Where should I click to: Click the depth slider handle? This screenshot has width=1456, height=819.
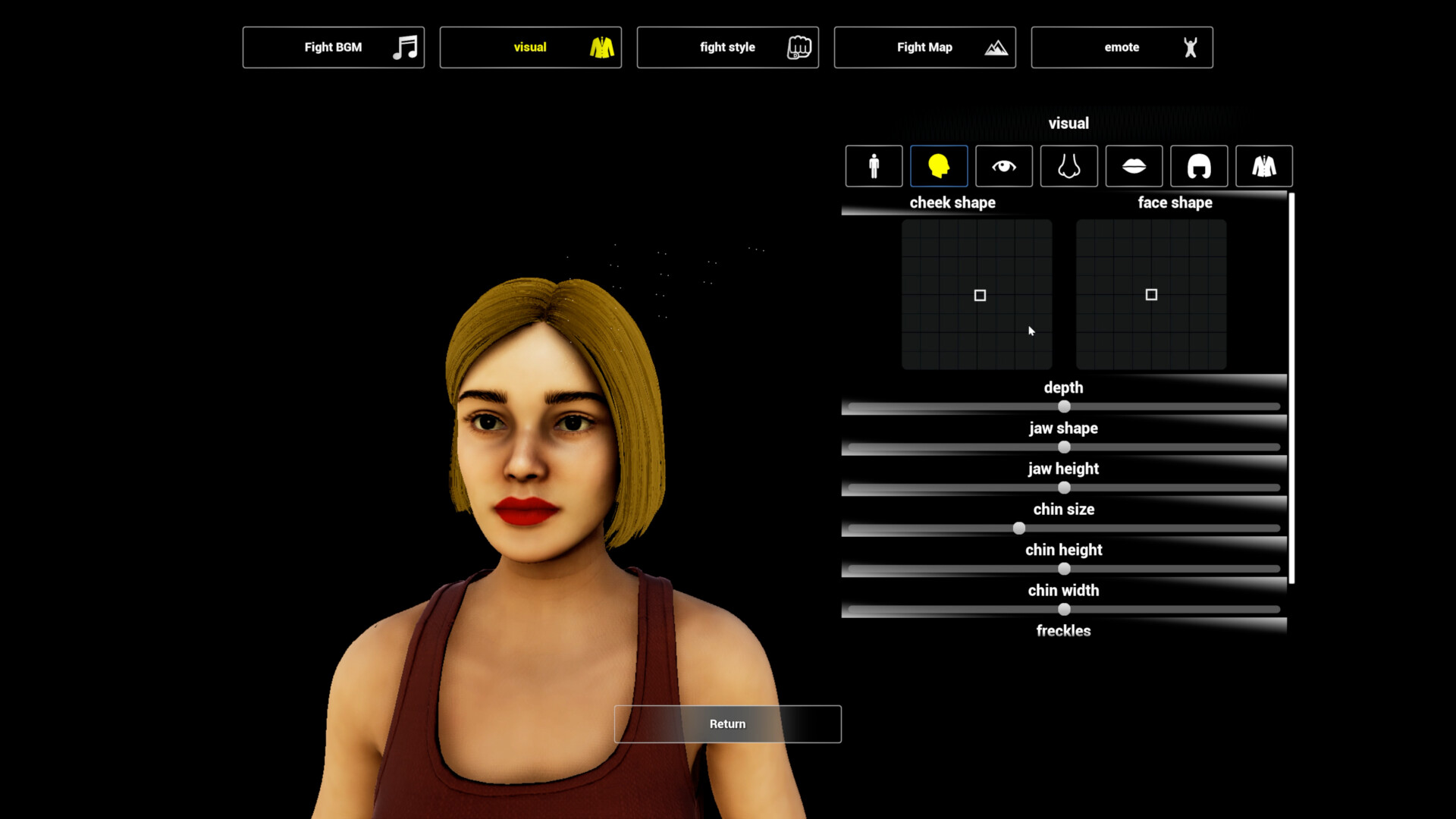[x=1064, y=406]
